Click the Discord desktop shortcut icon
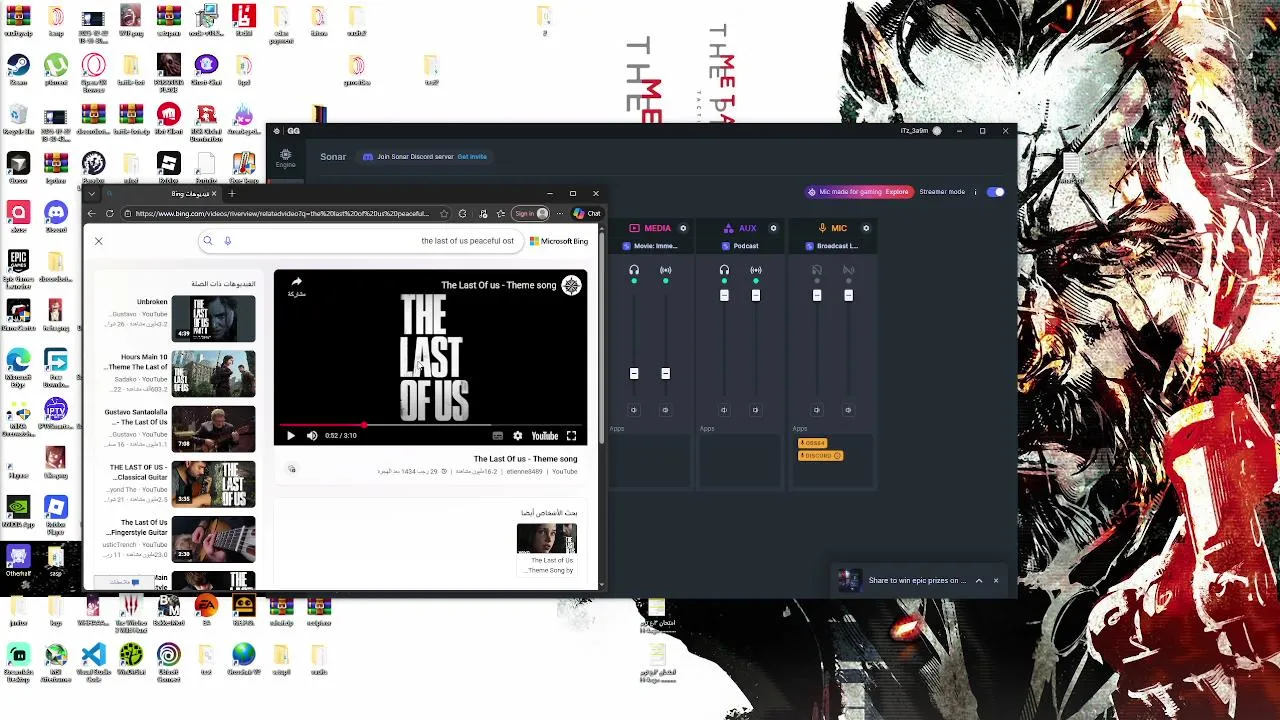Image resolution: width=1280 pixels, height=720 pixels. (56, 212)
